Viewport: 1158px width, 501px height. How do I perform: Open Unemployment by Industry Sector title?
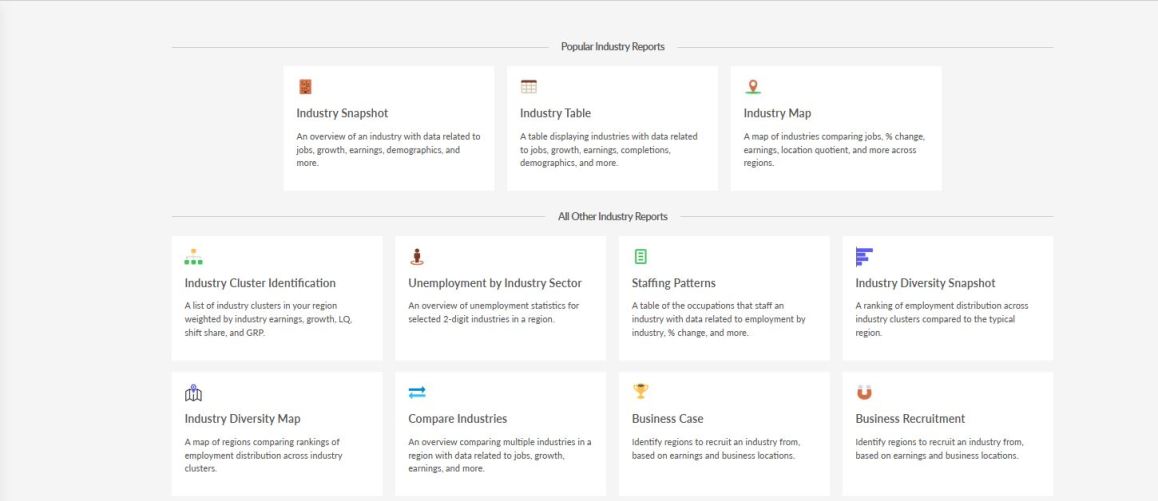click(x=495, y=283)
